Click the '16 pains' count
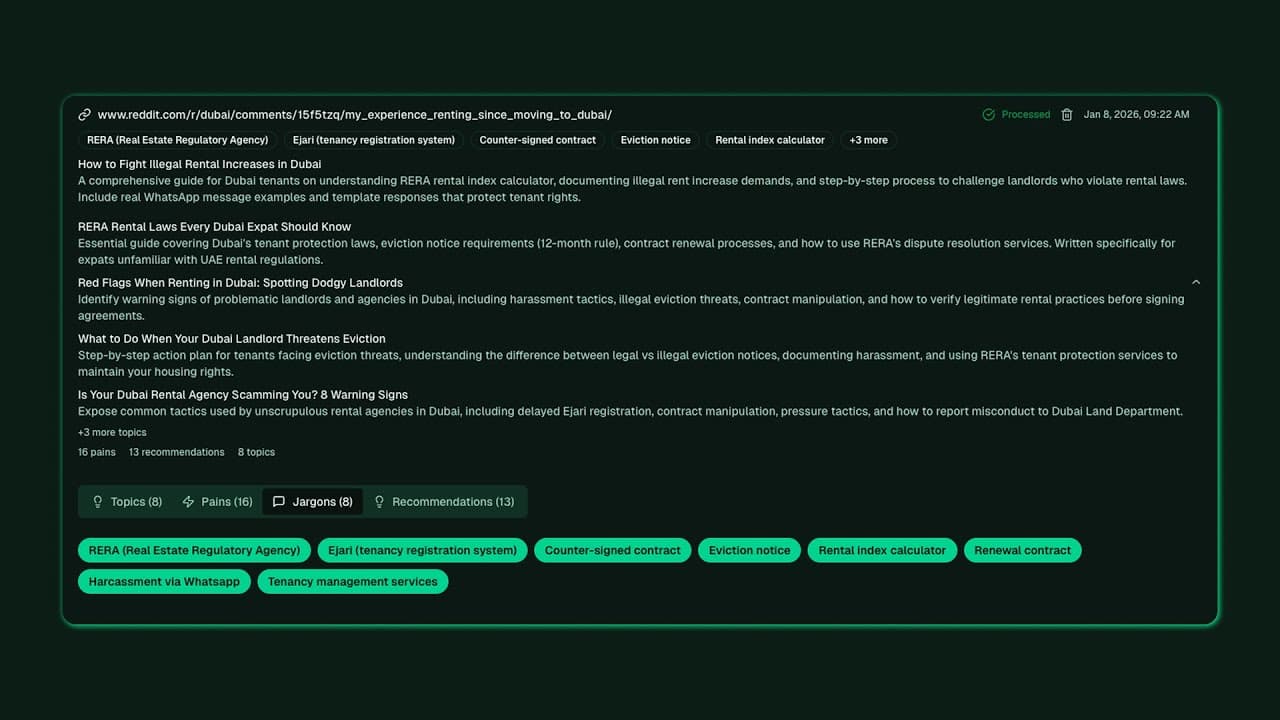 [97, 452]
